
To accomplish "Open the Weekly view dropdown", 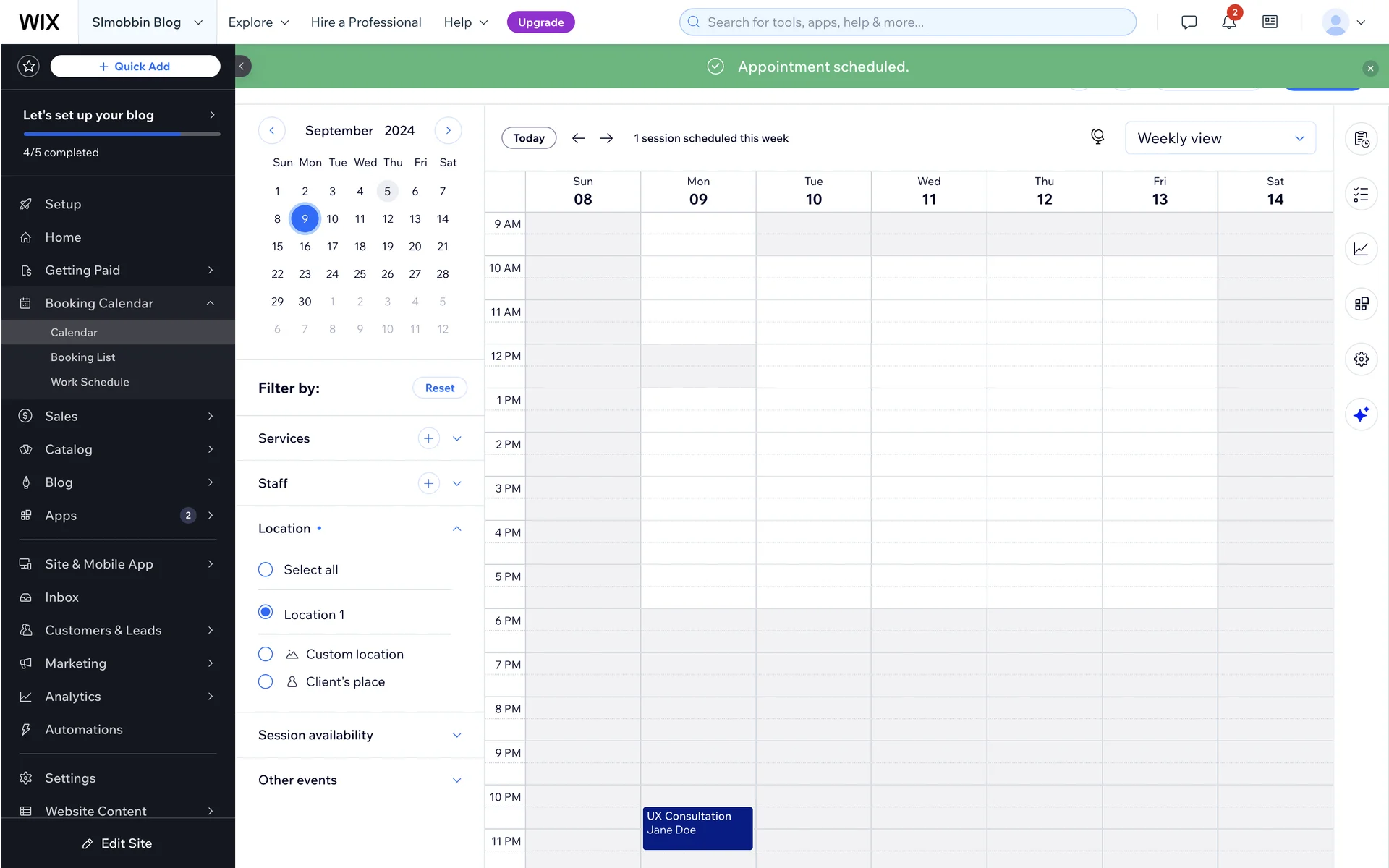I will tap(1220, 138).
